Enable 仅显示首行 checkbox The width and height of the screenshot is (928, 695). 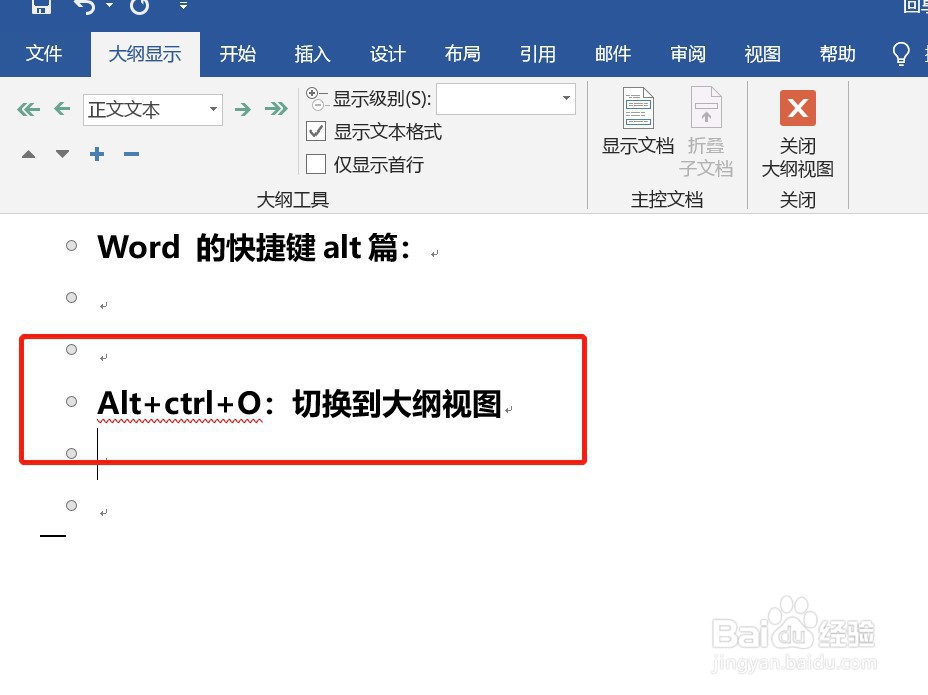click(x=316, y=164)
